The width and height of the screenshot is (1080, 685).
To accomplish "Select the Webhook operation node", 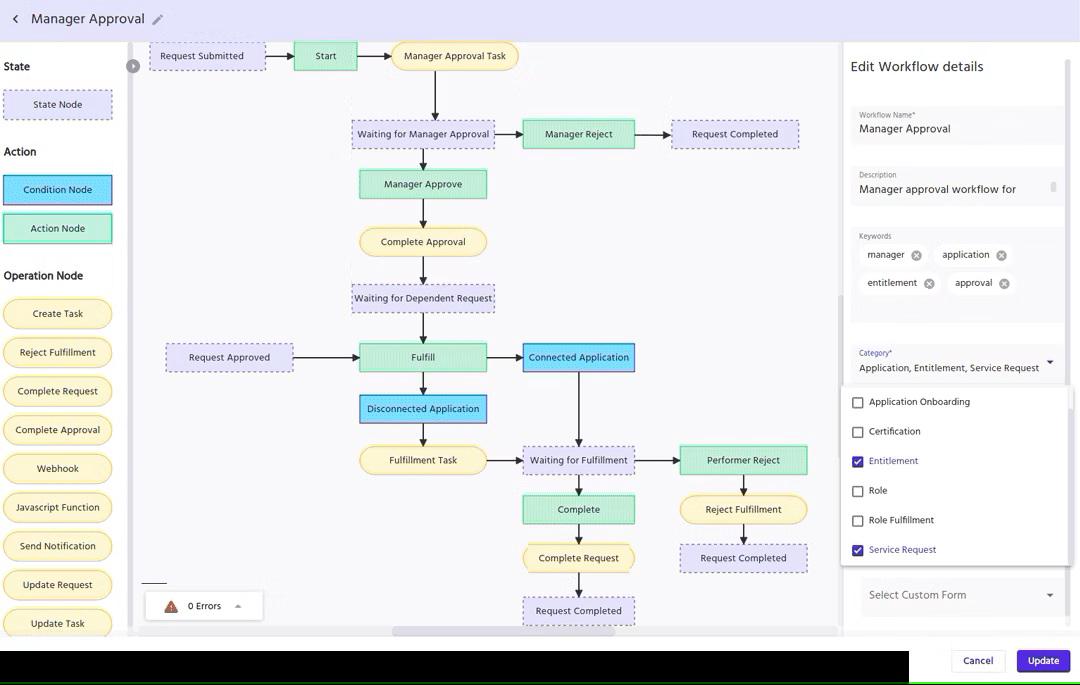I will [x=58, y=469].
